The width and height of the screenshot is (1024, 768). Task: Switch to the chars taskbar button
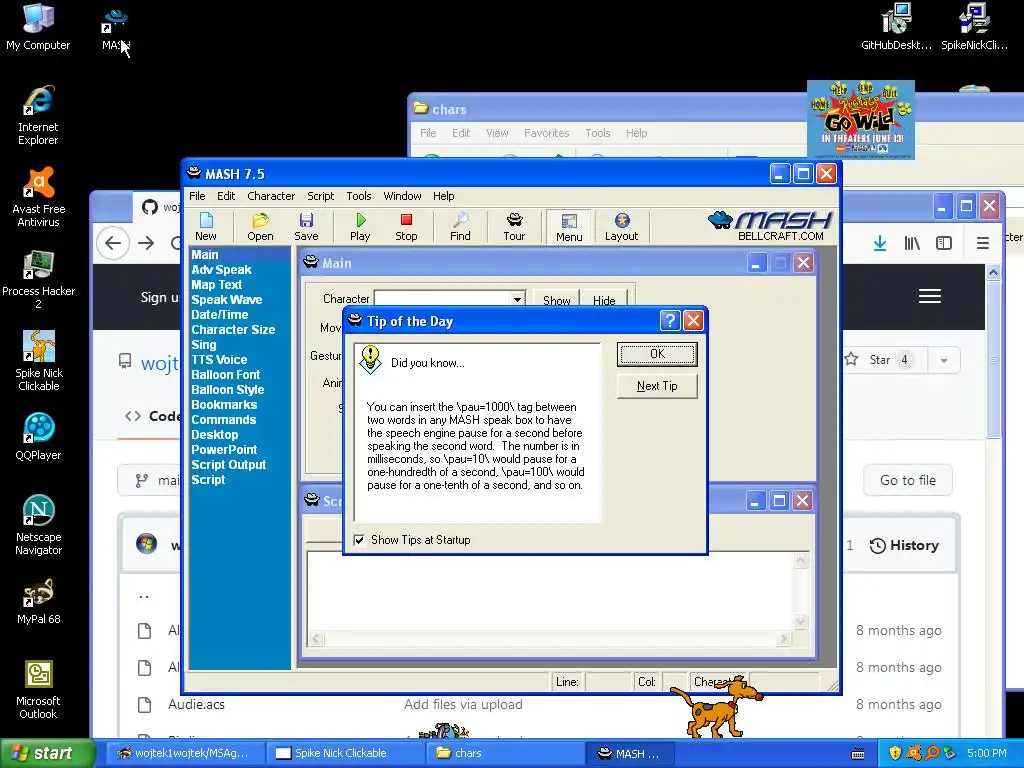click(505, 753)
